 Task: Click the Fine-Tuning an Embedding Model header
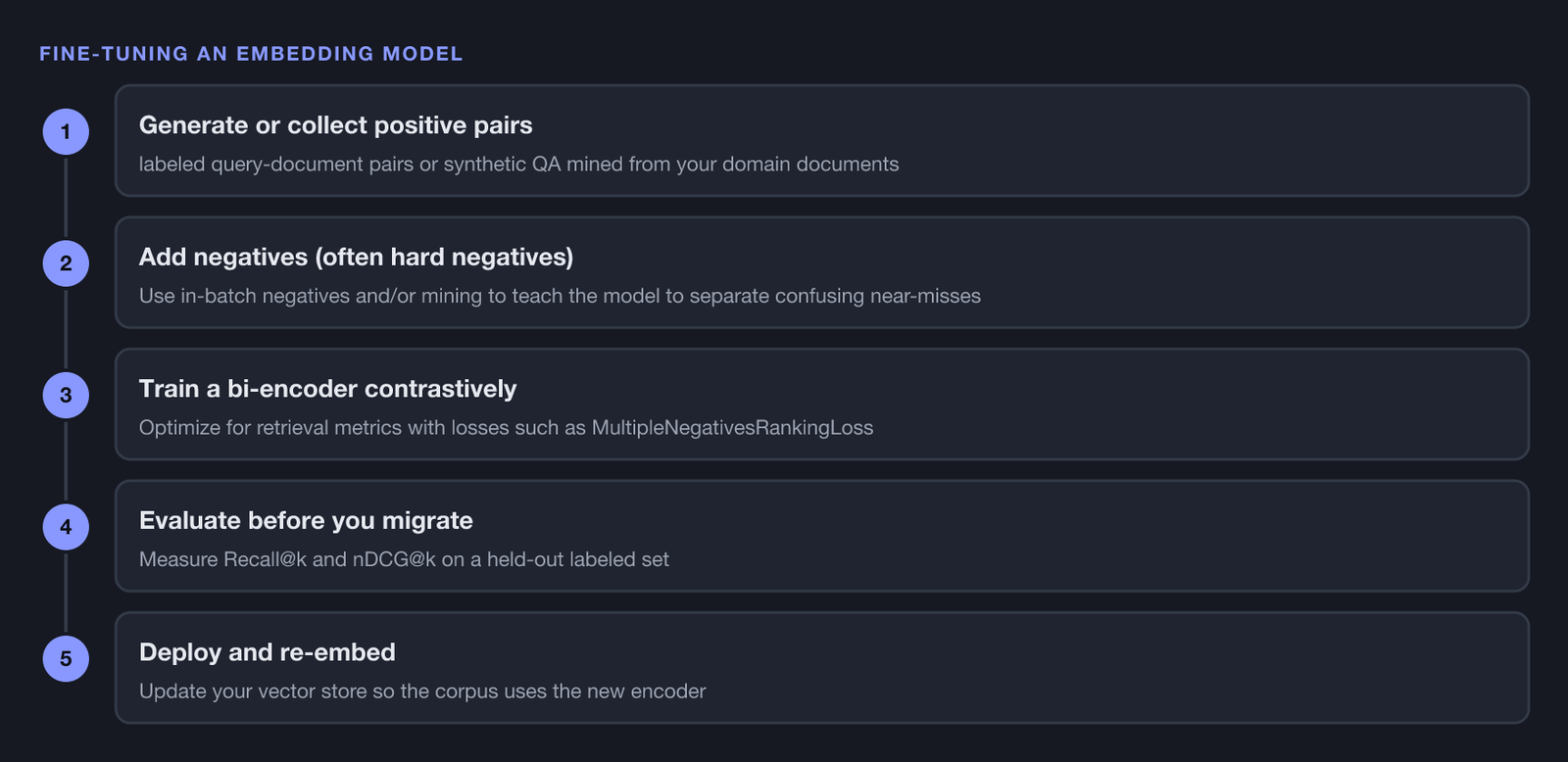(251, 54)
